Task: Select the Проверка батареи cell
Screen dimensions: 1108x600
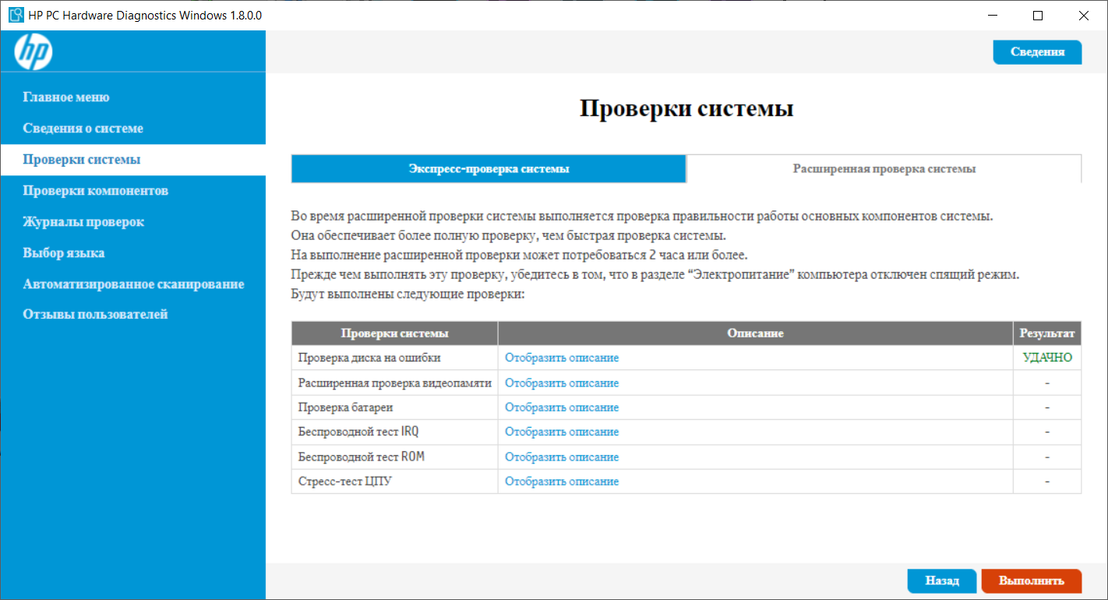Action: pyautogui.click(x=394, y=407)
